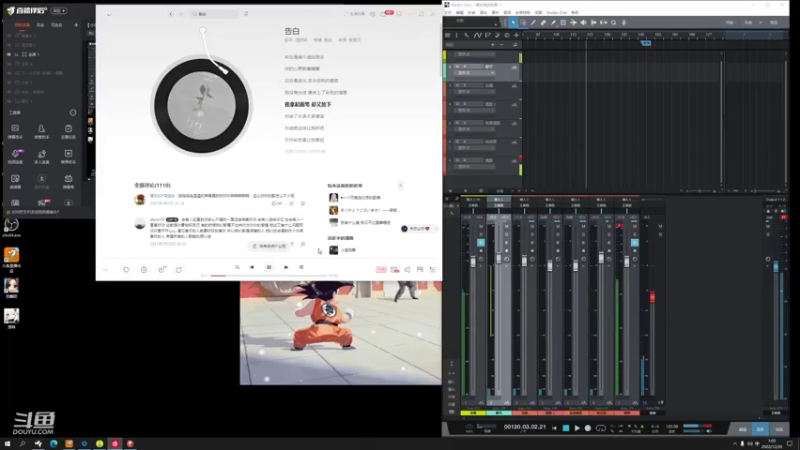Skip to next song in music player
800x450 pixels.
click(x=286, y=267)
